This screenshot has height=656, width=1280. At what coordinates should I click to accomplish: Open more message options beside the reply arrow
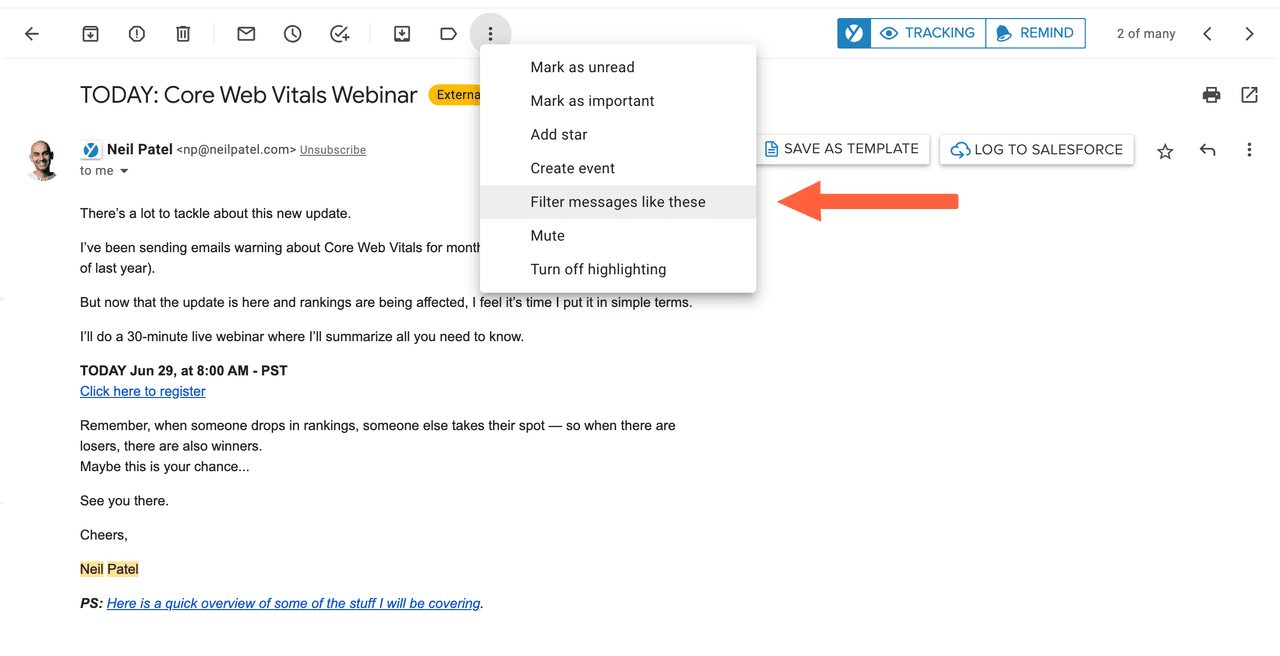1249,149
